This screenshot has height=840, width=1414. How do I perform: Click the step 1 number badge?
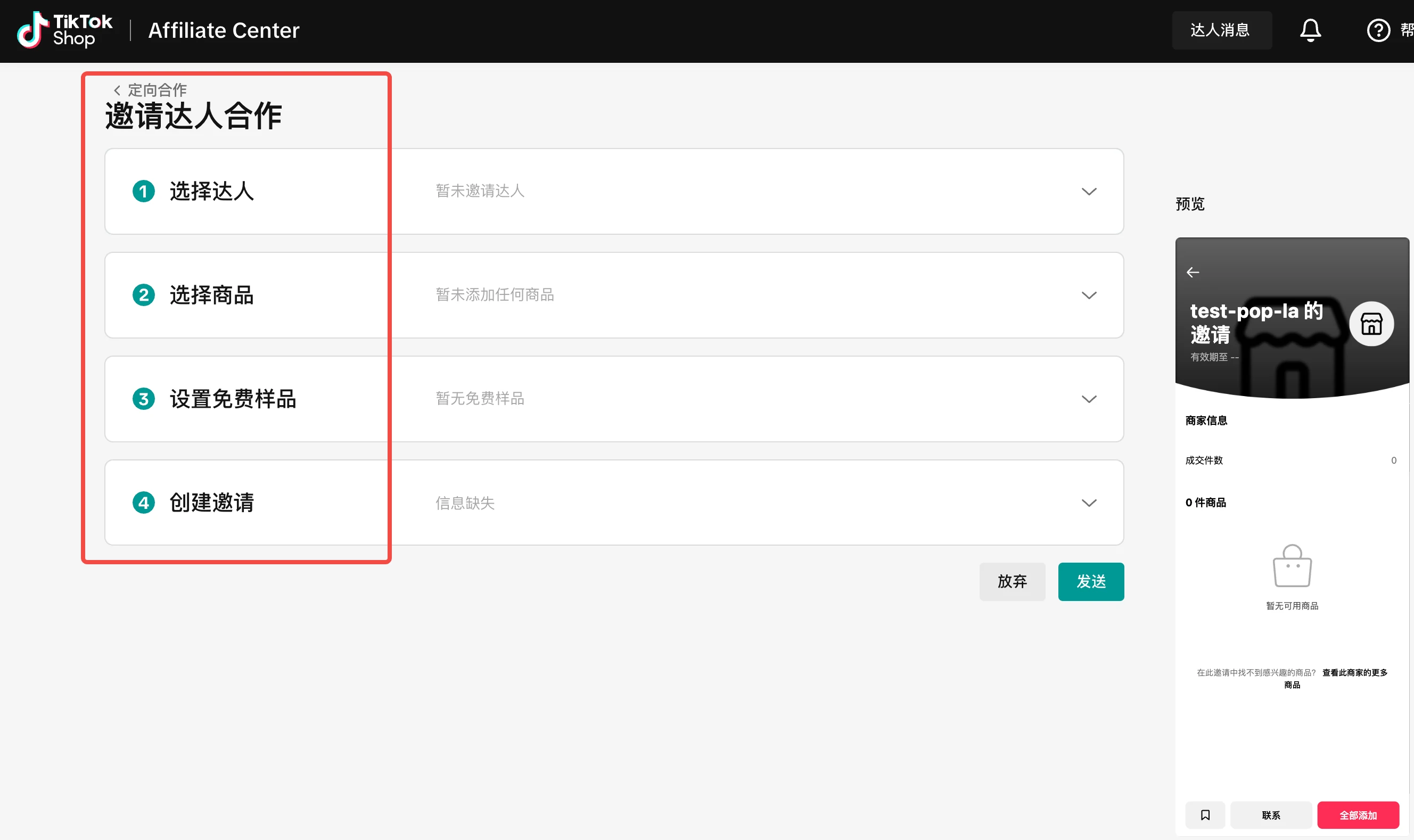coord(144,191)
